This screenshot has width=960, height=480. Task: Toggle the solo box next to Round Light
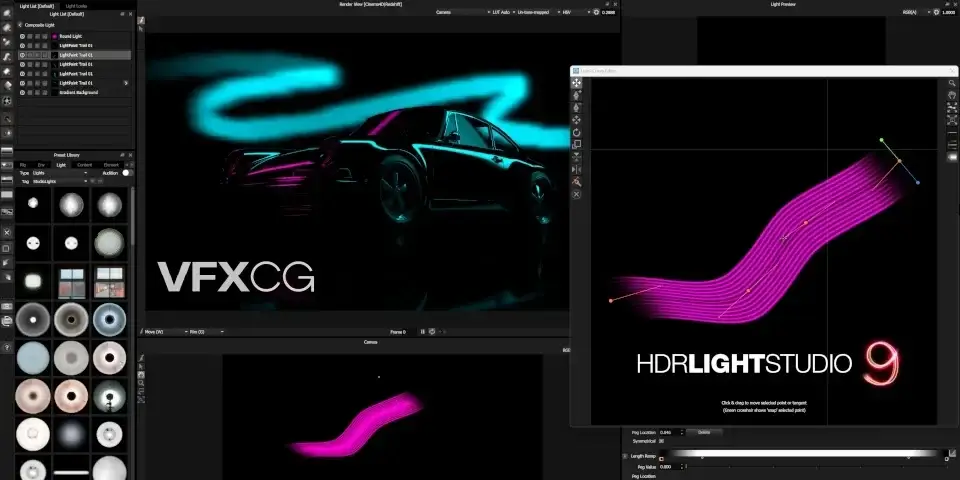coord(30,36)
